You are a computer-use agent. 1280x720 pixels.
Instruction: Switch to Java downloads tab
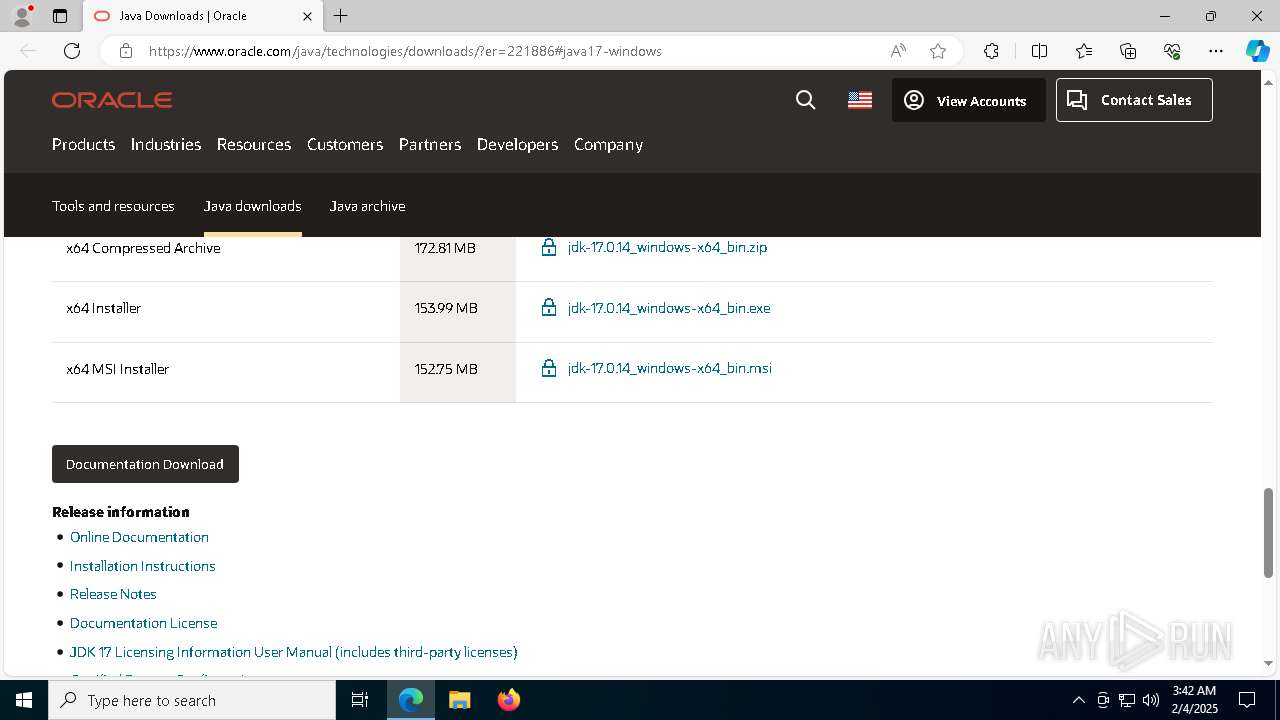[252, 206]
